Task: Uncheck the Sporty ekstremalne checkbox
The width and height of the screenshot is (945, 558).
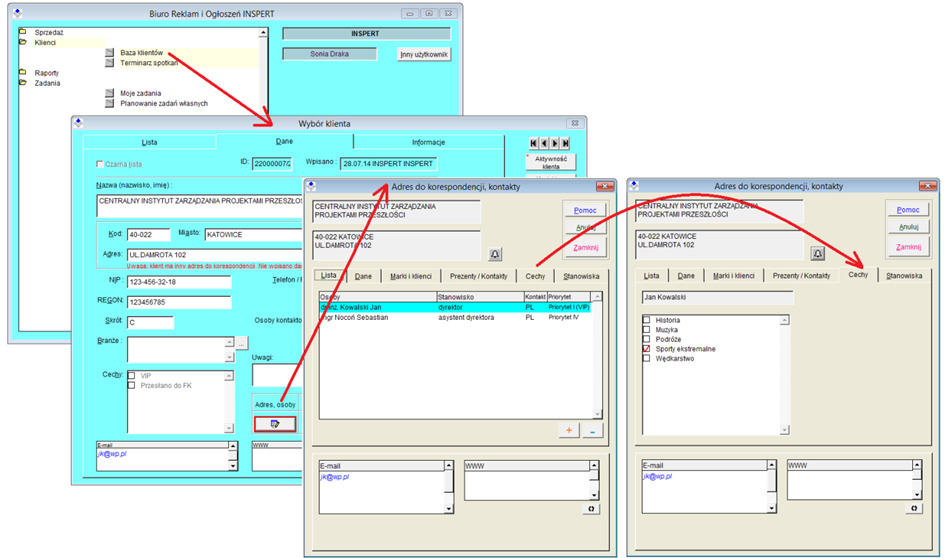Action: 647,349
